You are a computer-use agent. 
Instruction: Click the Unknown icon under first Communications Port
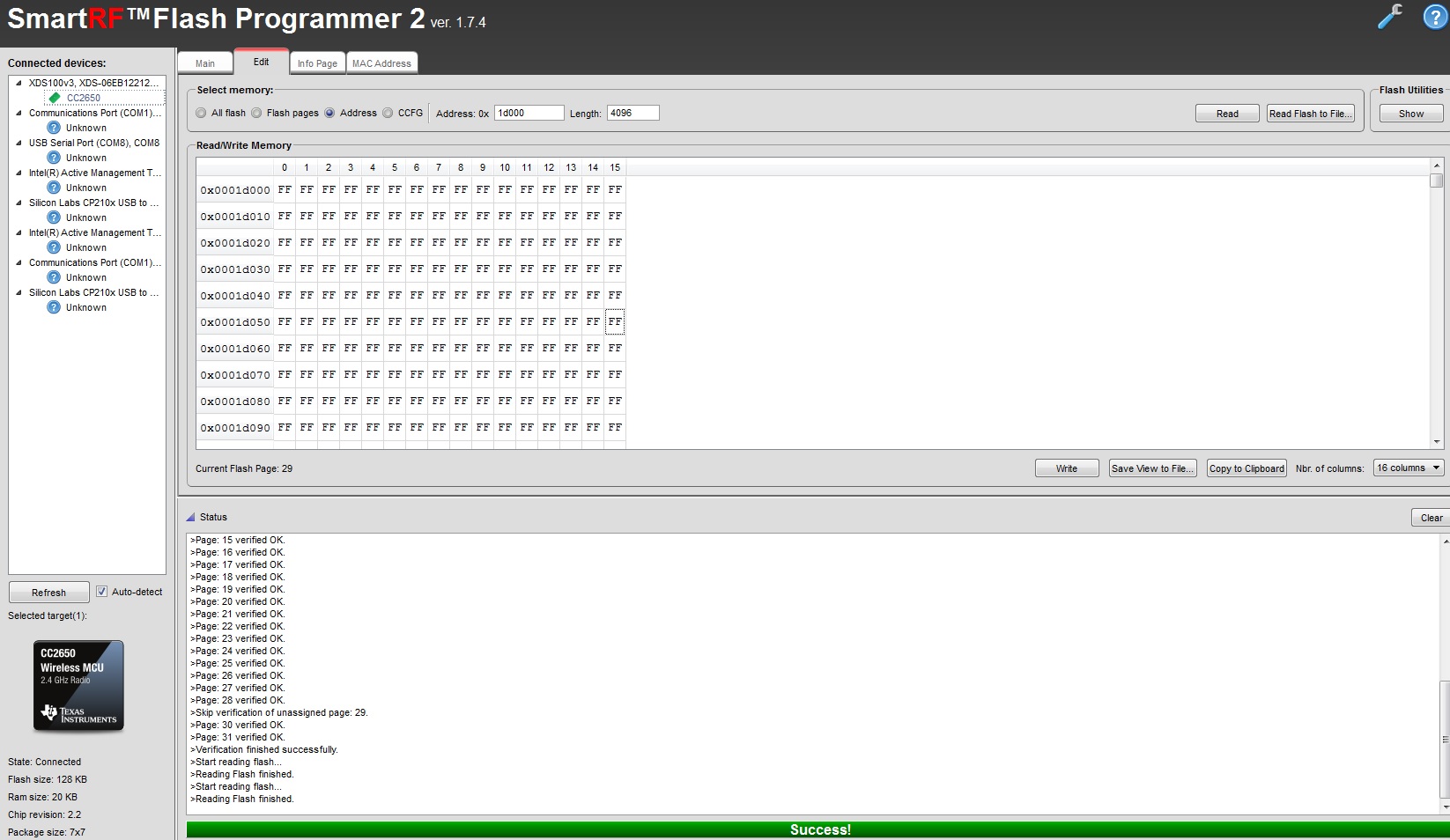54,128
